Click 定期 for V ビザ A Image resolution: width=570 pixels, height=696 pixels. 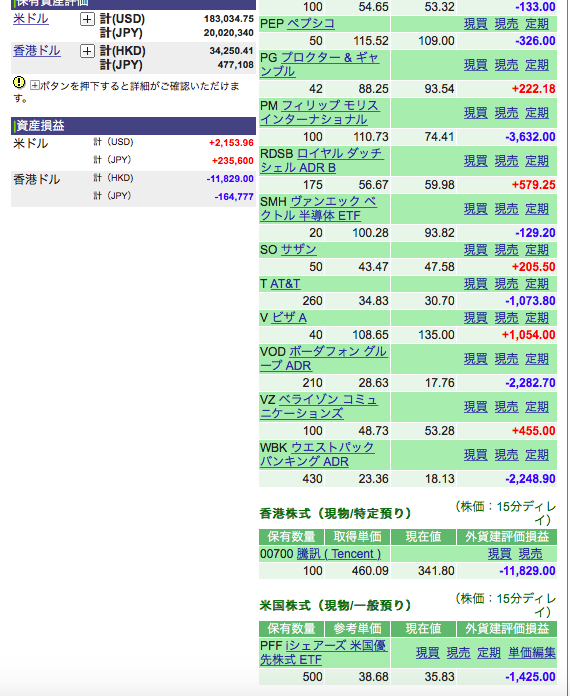[x=537, y=318]
